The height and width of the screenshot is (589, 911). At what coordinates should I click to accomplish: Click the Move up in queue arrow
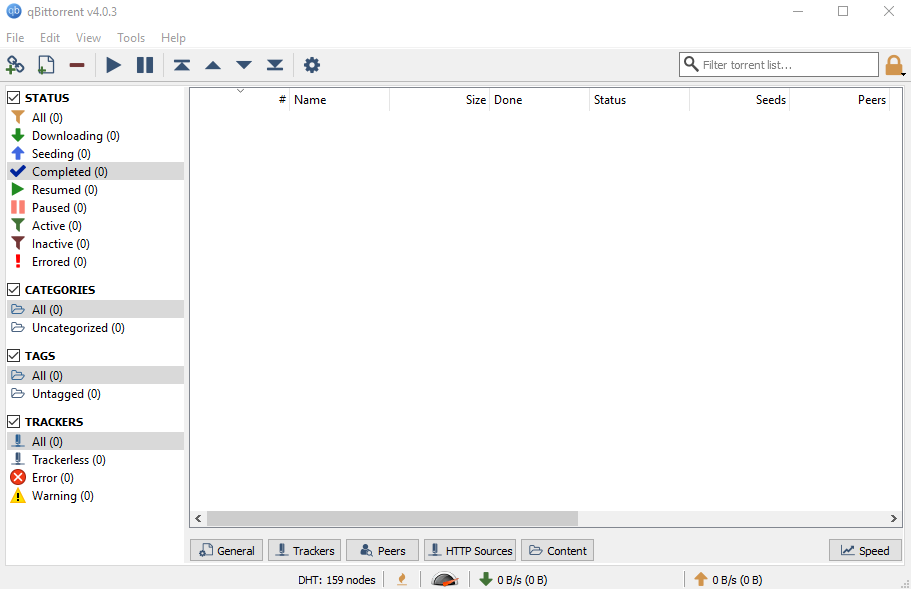[213, 65]
